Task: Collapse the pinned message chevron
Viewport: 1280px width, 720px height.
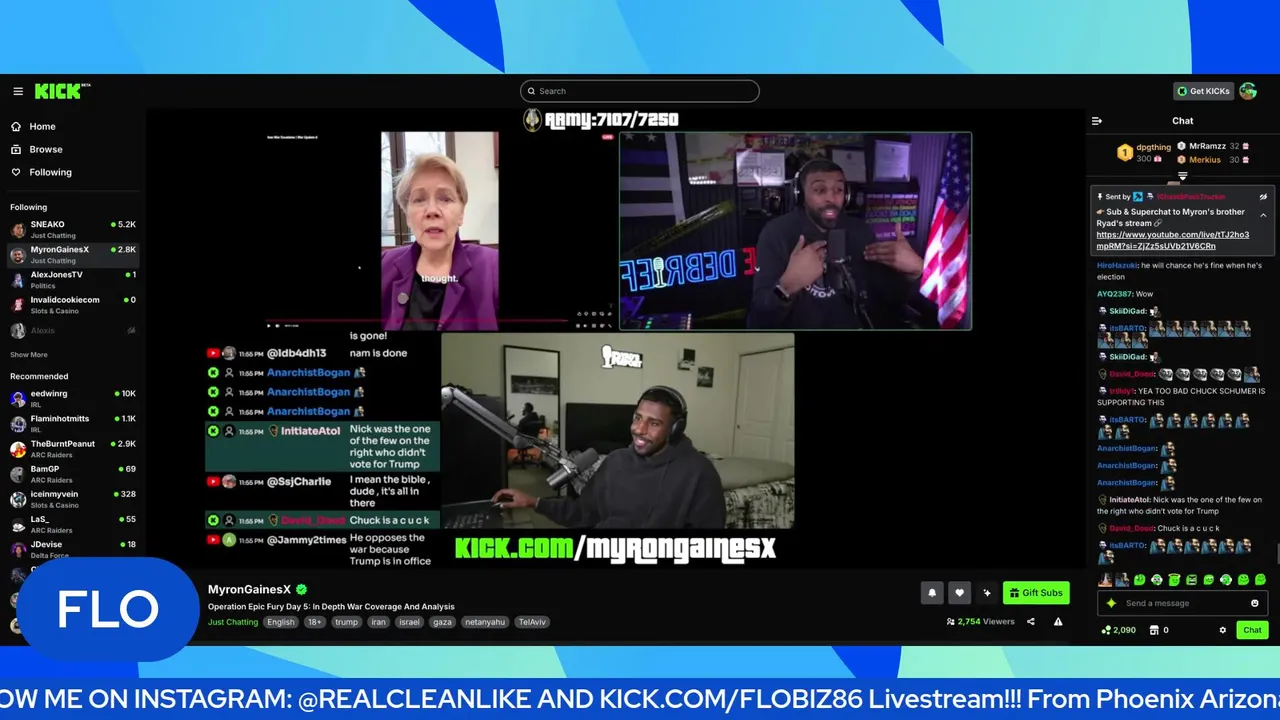Action: pos(1263,215)
